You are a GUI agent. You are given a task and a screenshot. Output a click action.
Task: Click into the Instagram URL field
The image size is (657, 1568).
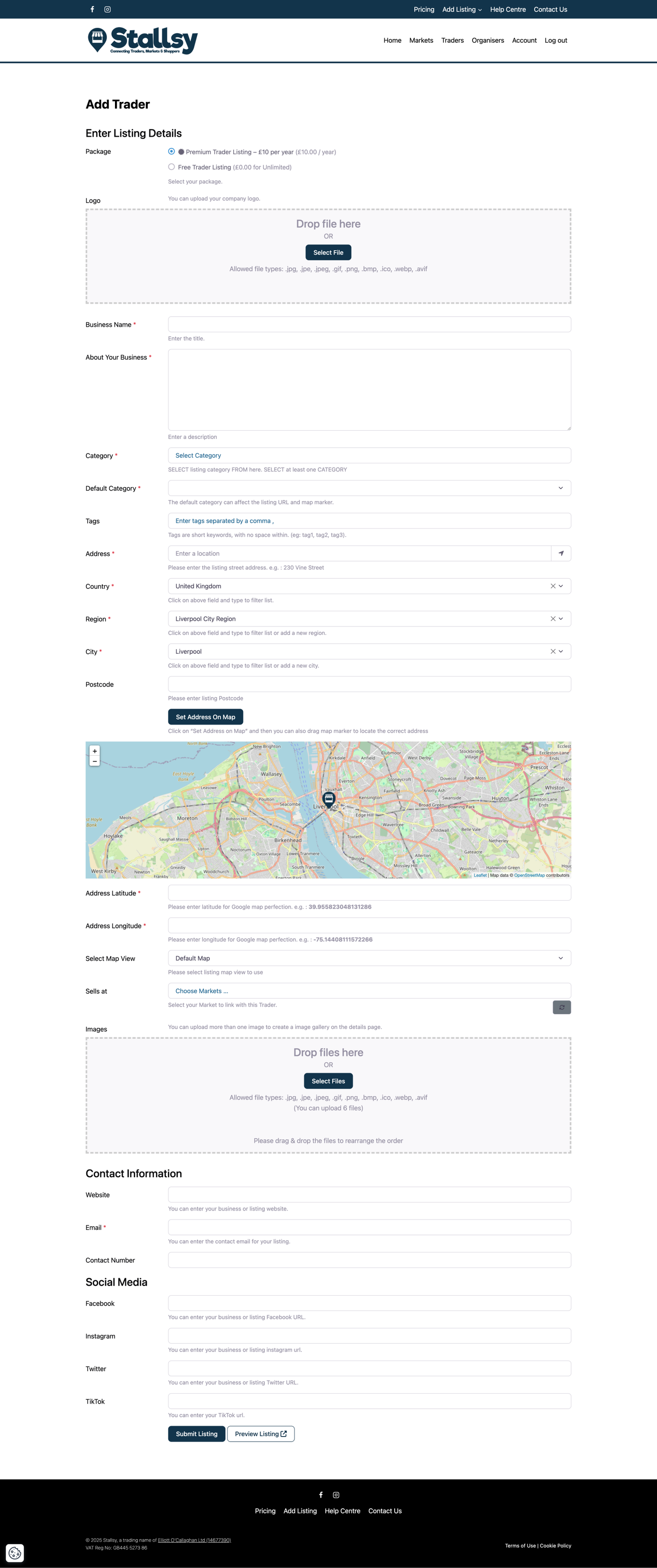click(x=369, y=1336)
